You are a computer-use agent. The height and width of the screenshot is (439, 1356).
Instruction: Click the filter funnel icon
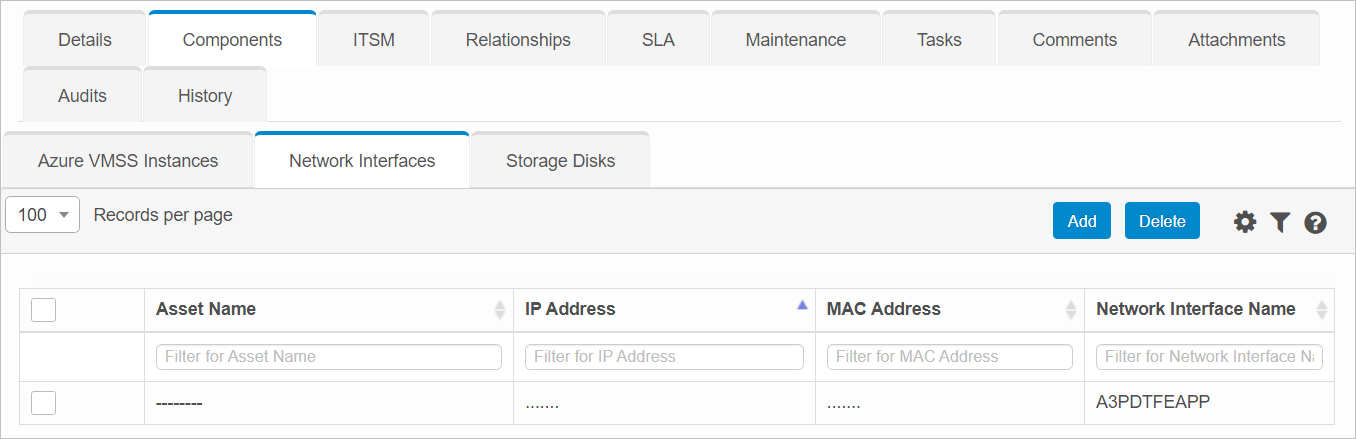coord(1280,222)
